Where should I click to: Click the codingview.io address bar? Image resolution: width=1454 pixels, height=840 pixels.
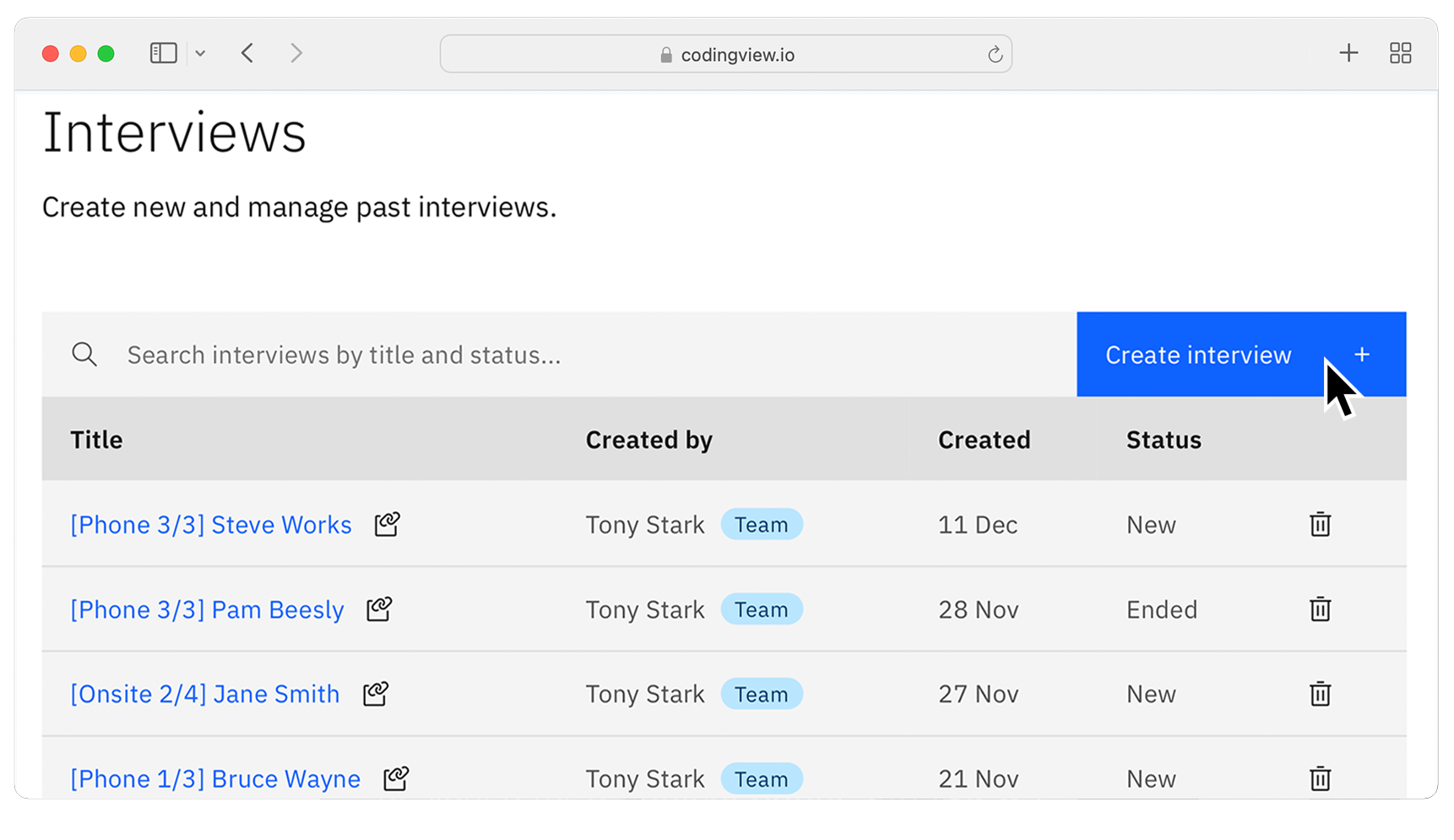(726, 54)
